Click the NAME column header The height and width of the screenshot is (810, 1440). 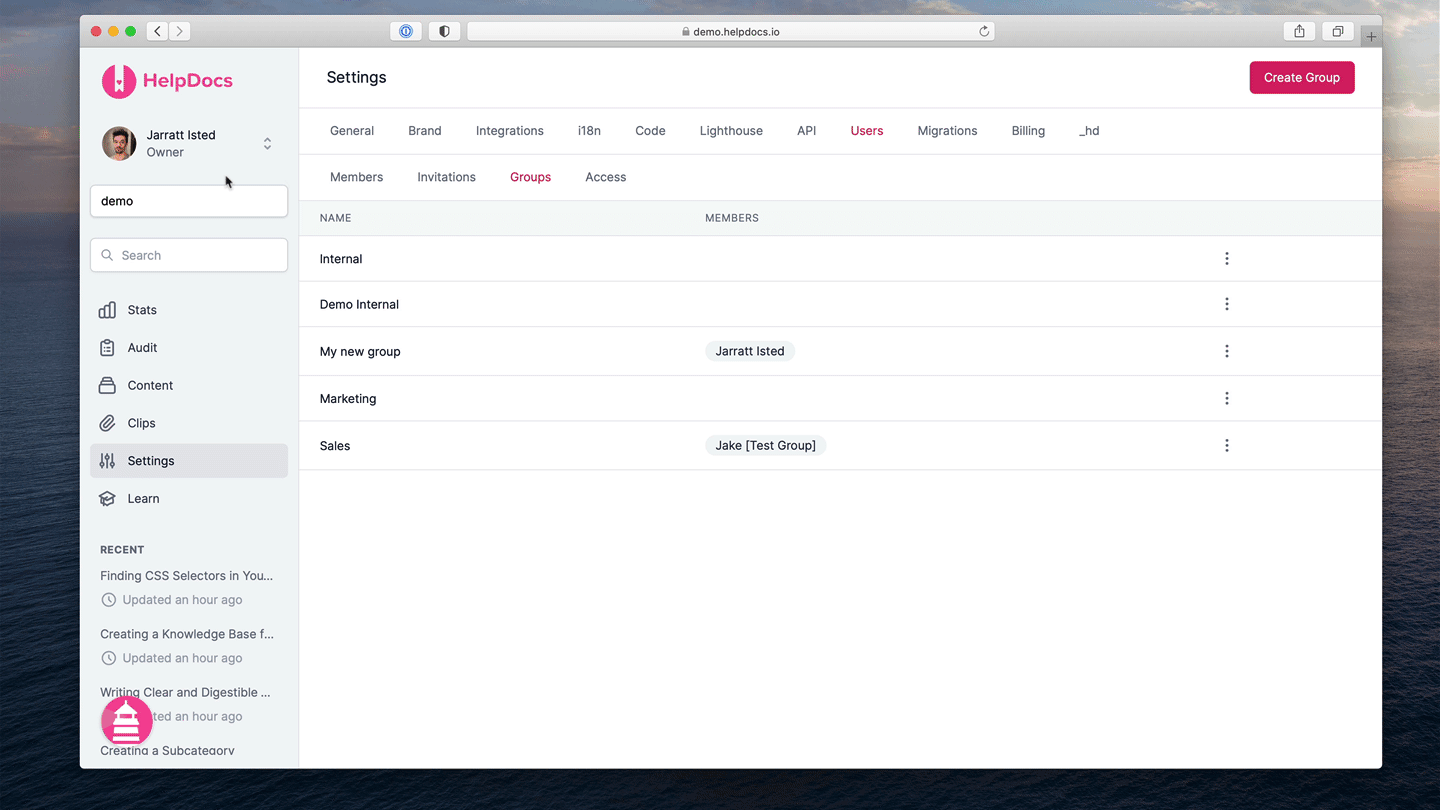(x=335, y=218)
